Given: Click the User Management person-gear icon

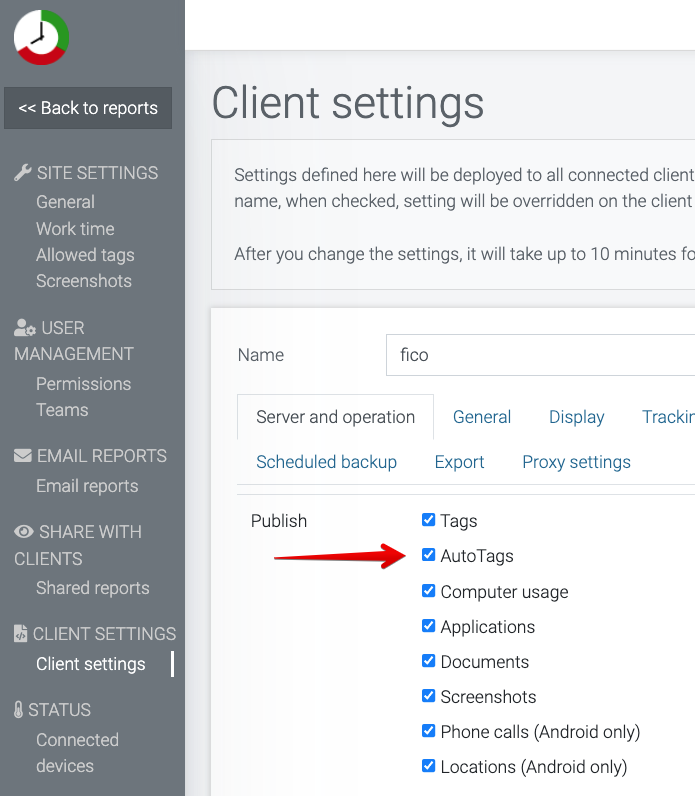Looking at the screenshot, I should click(x=24, y=328).
